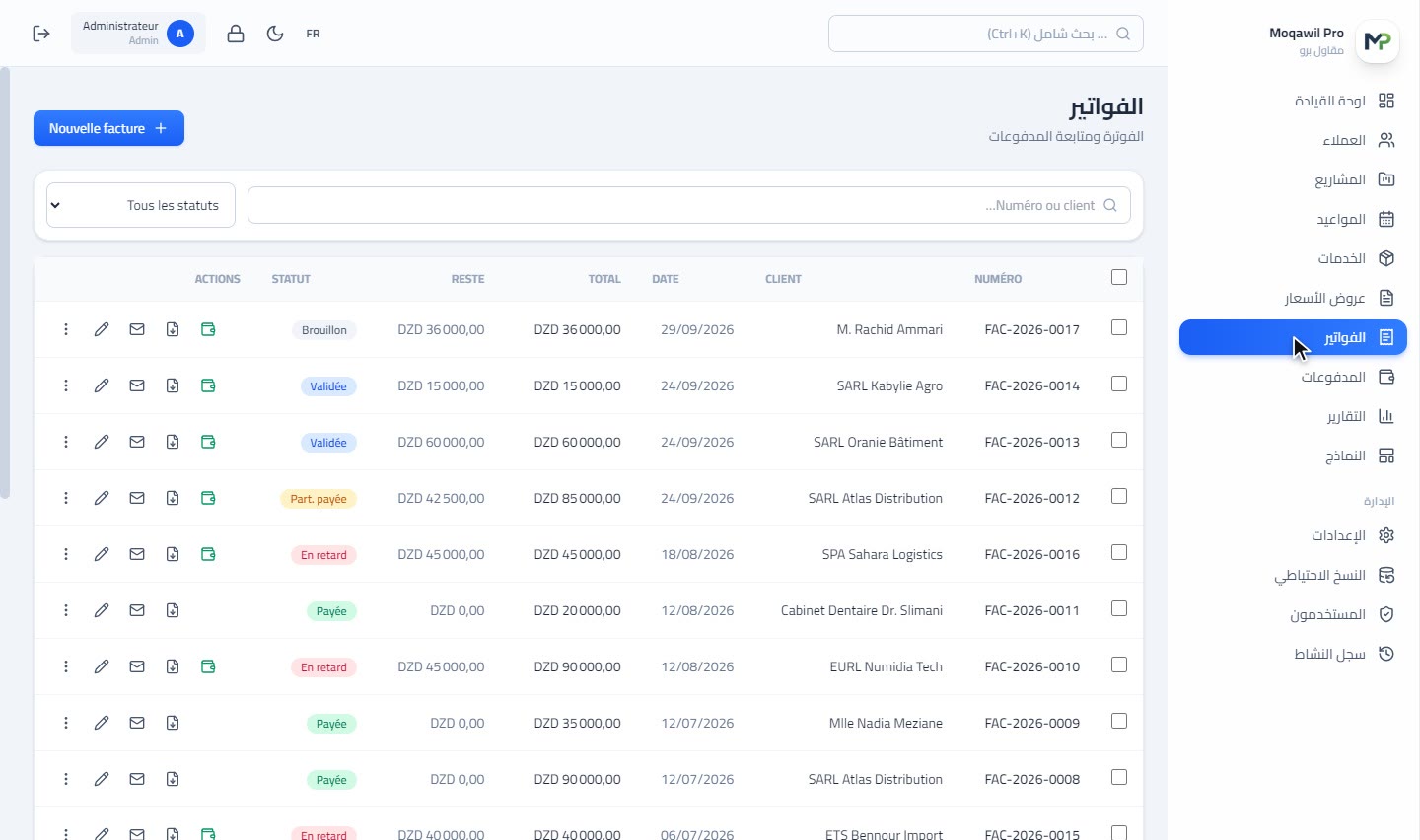Open العملاء in the sidebar
Image resolution: width=1420 pixels, height=840 pixels.
coord(1293,140)
